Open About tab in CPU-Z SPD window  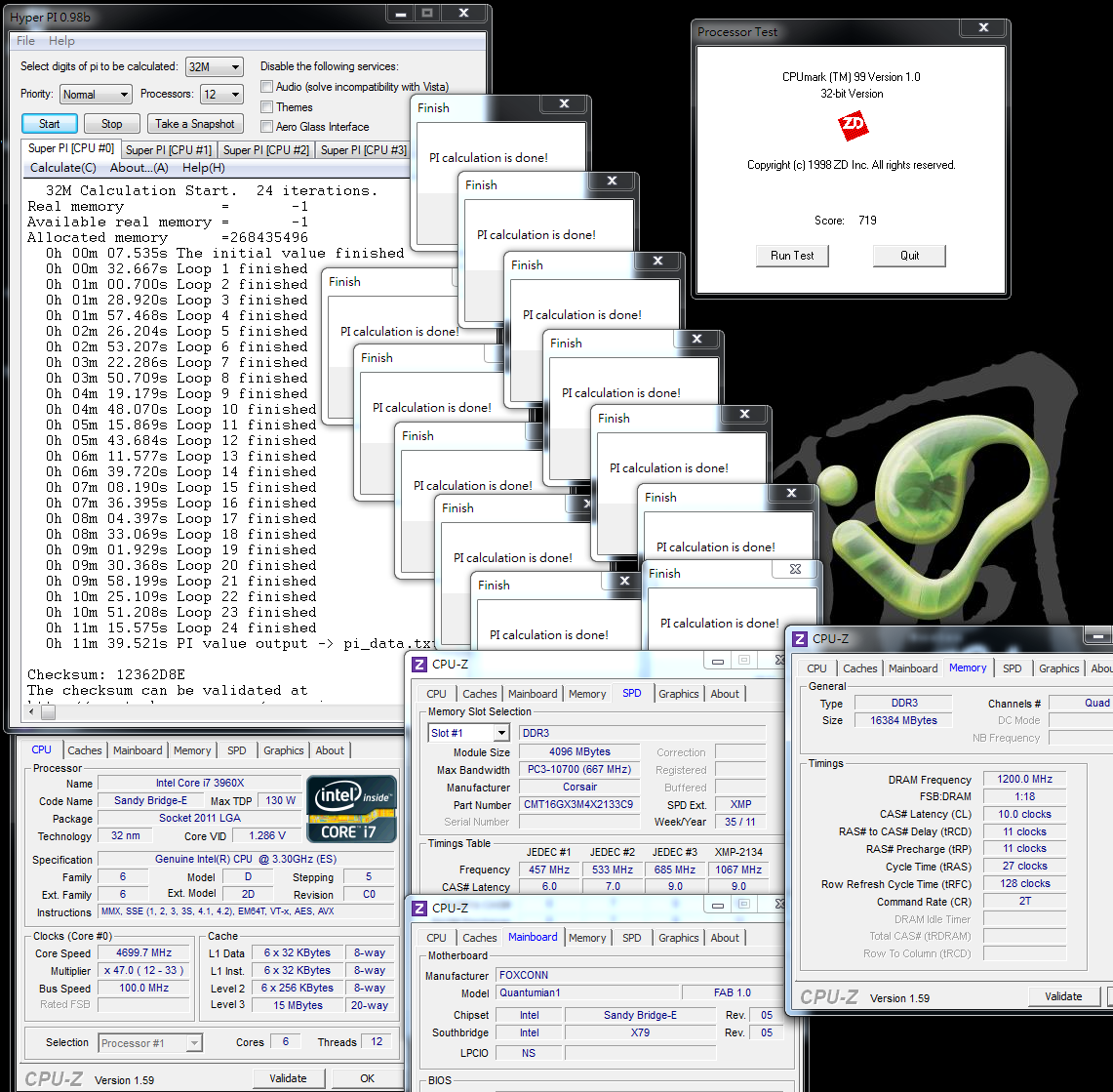[x=725, y=694]
